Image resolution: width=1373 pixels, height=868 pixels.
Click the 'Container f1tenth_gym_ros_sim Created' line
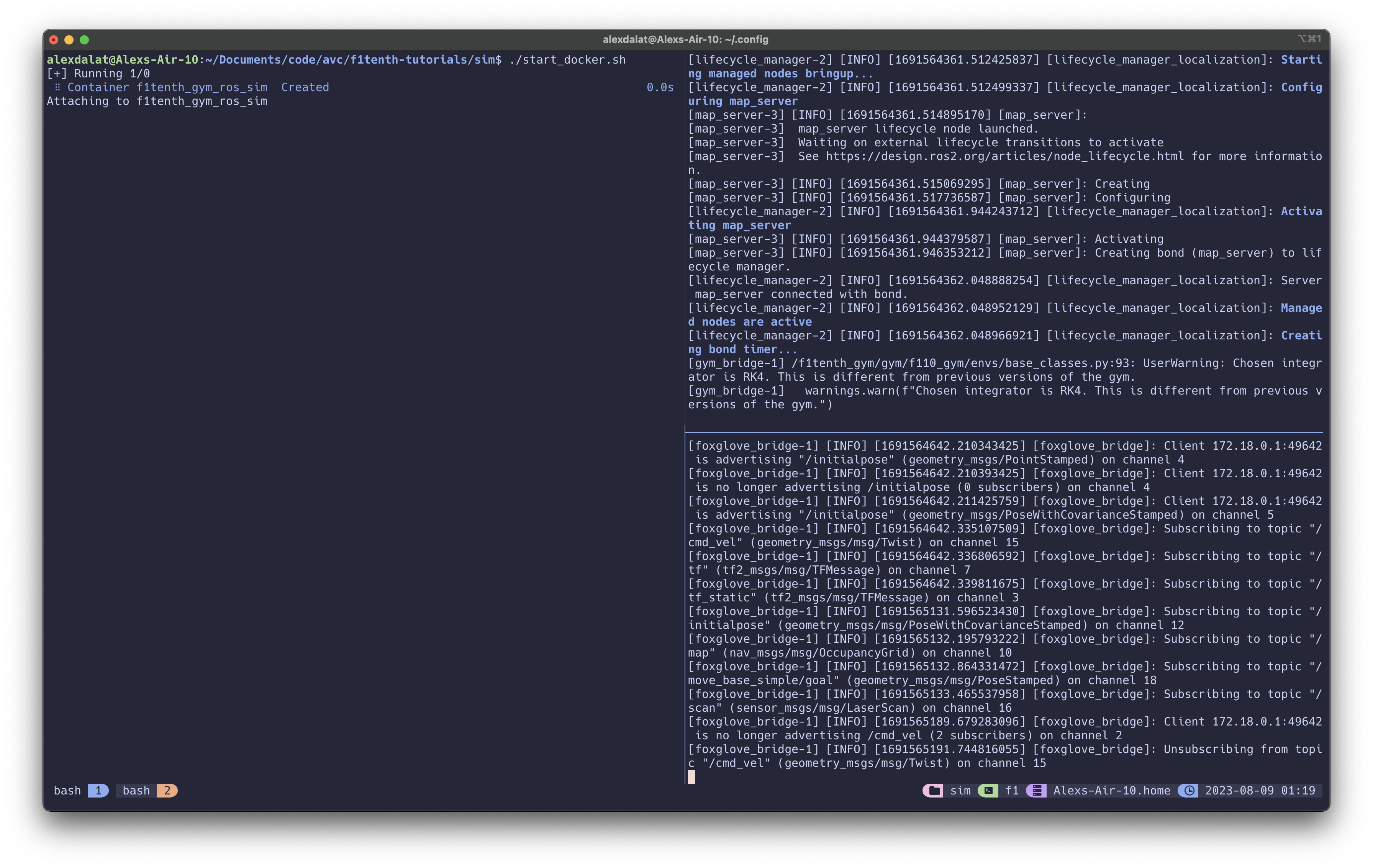click(x=198, y=87)
